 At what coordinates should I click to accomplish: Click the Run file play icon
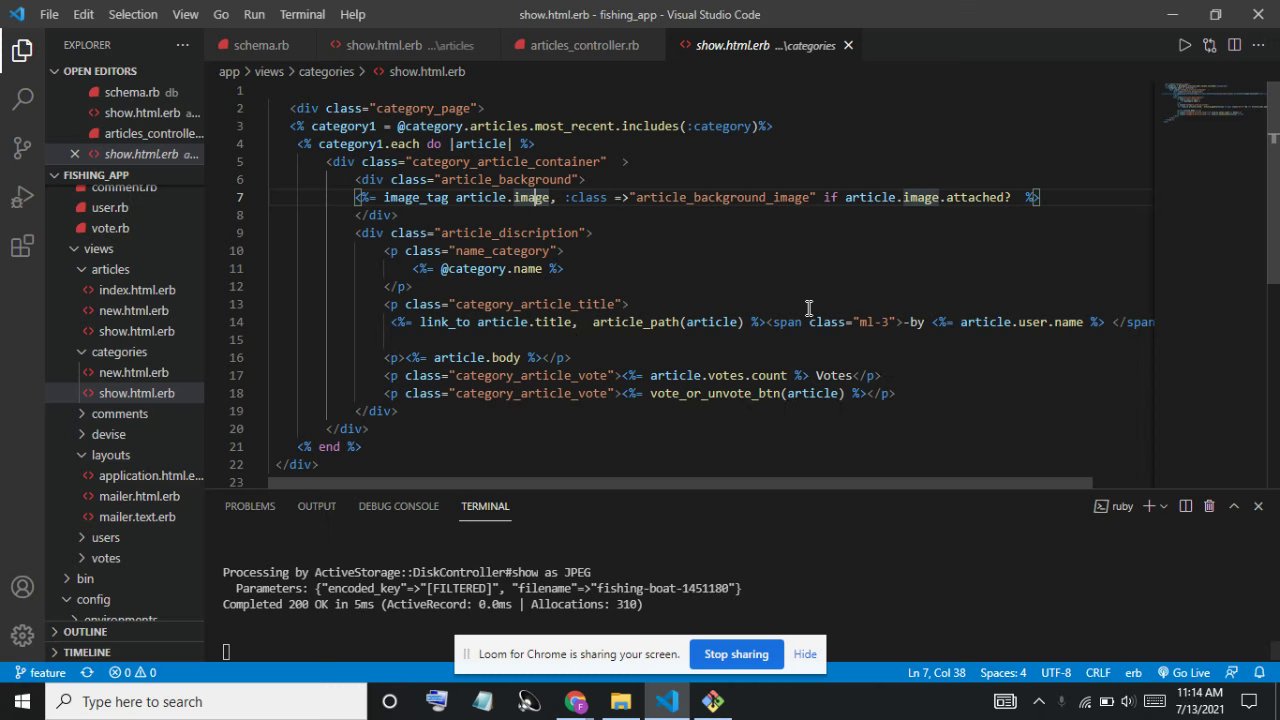pyautogui.click(x=1184, y=45)
